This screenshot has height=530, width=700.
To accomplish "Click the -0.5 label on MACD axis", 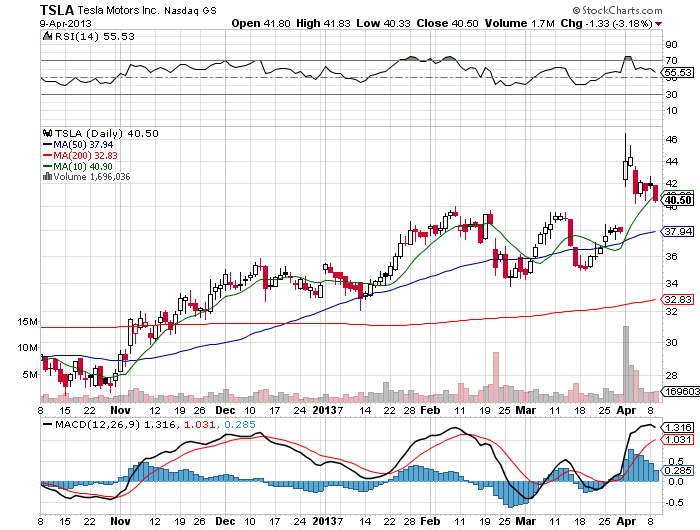I will tap(674, 502).
